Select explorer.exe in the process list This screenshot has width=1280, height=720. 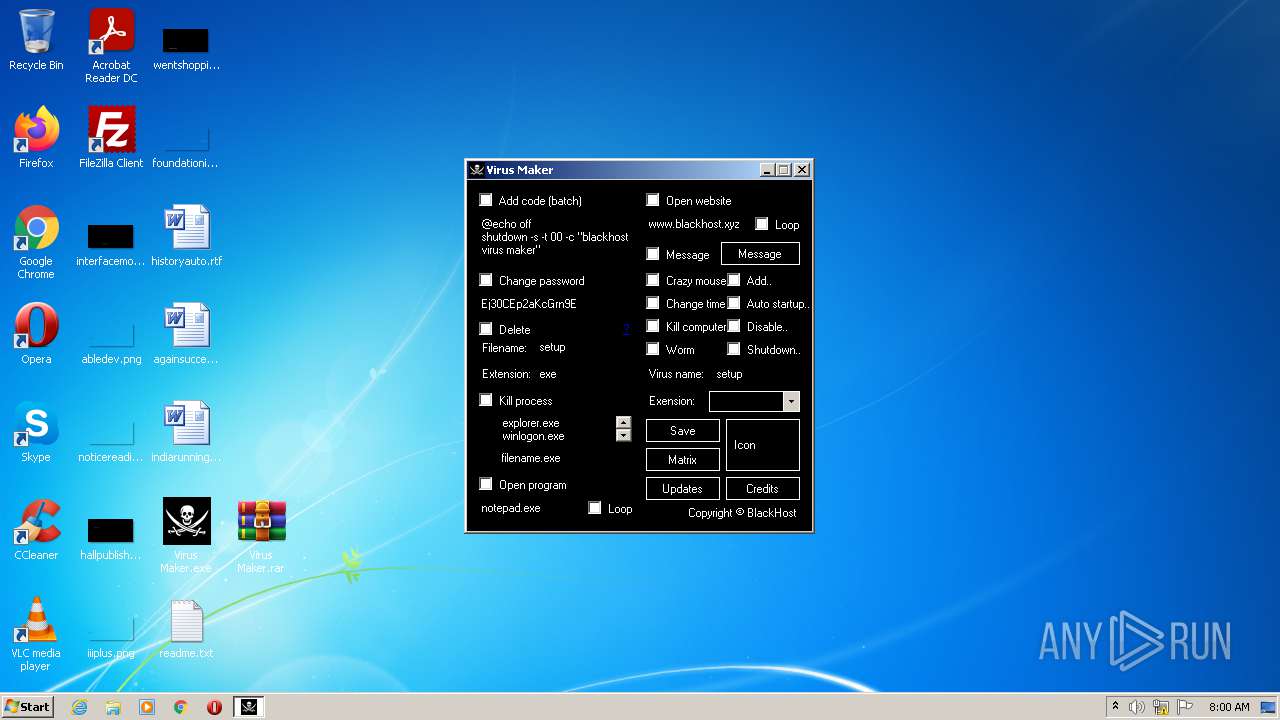tap(531, 423)
